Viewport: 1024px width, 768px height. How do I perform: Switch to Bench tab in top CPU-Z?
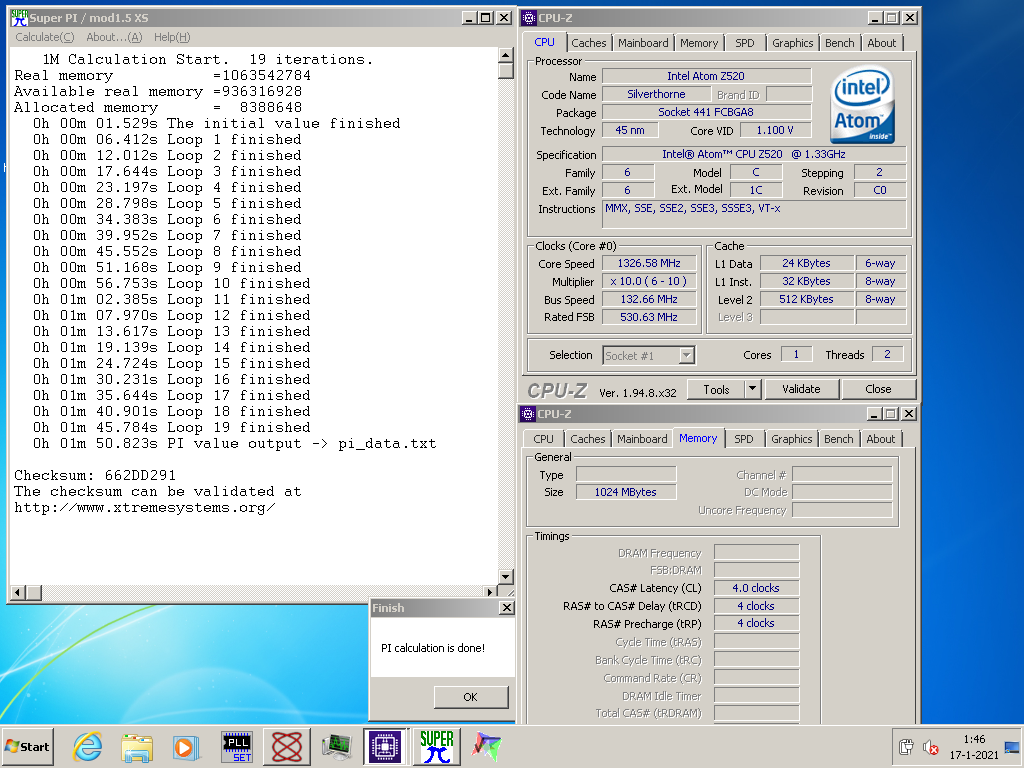[x=839, y=43]
